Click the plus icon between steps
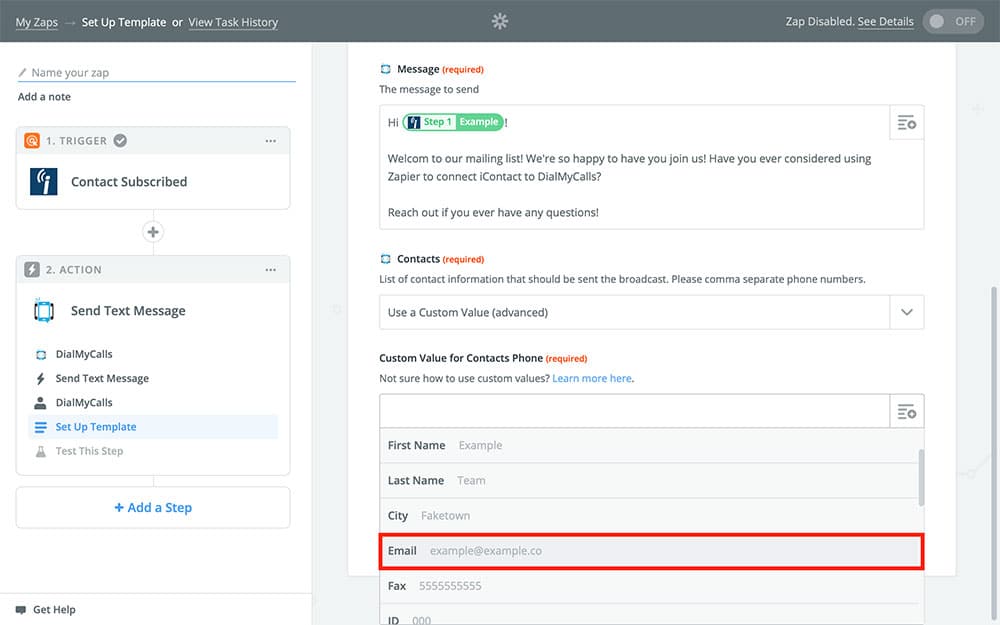Screen dimensions: 1000x625 [x=153, y=232]
